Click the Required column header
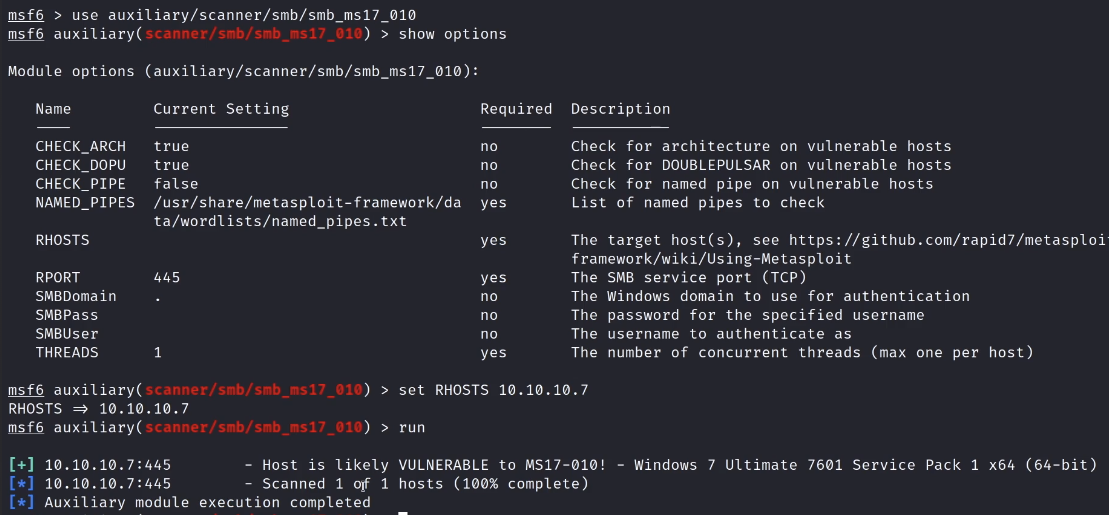 [x=516, y=109]
